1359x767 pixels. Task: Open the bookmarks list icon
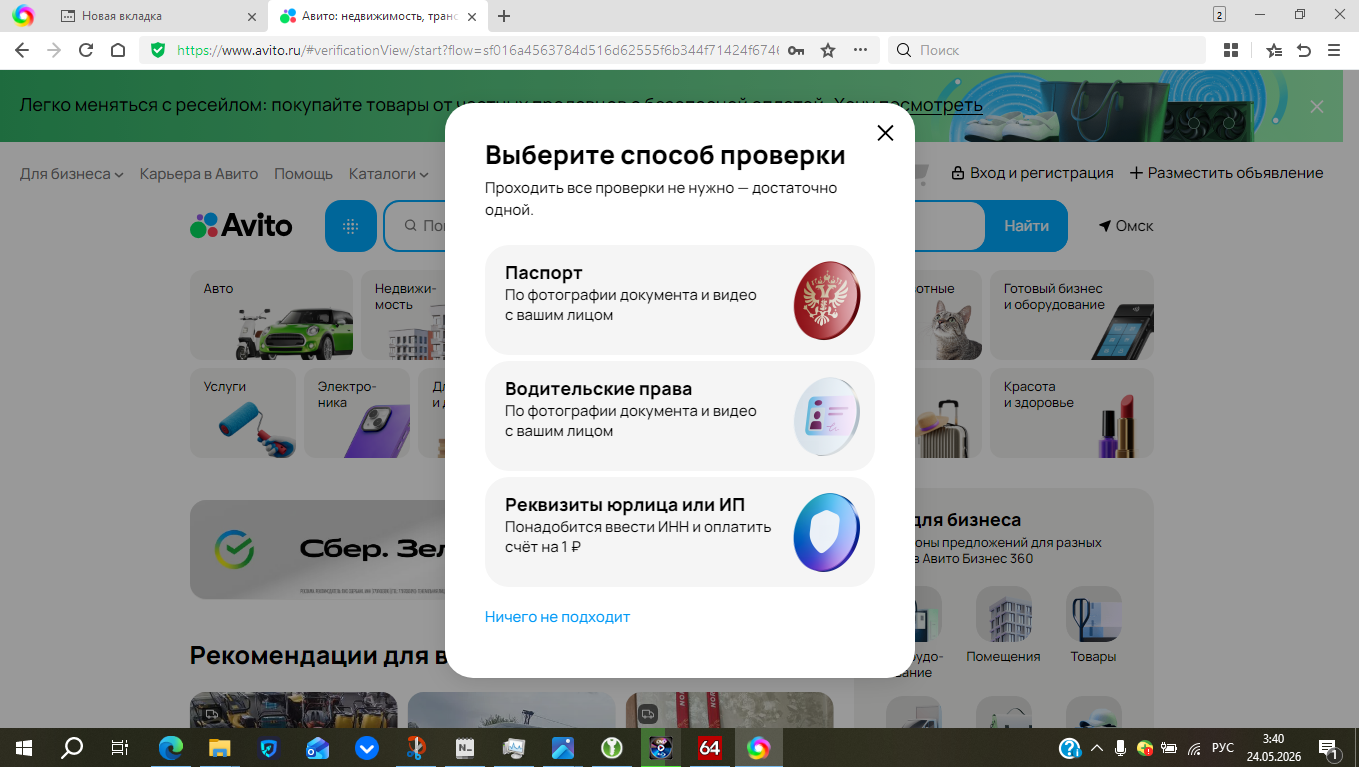[x=1274, y=50]
